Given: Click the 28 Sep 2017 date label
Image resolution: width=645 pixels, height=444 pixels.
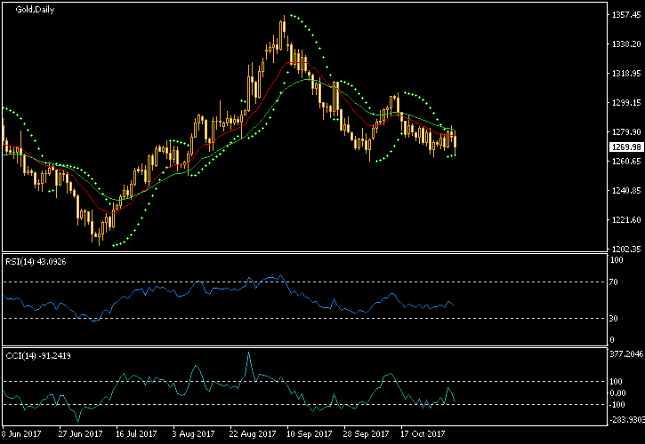Looking at the screenshot, I should pyautogui.click(x=366, y=434).
